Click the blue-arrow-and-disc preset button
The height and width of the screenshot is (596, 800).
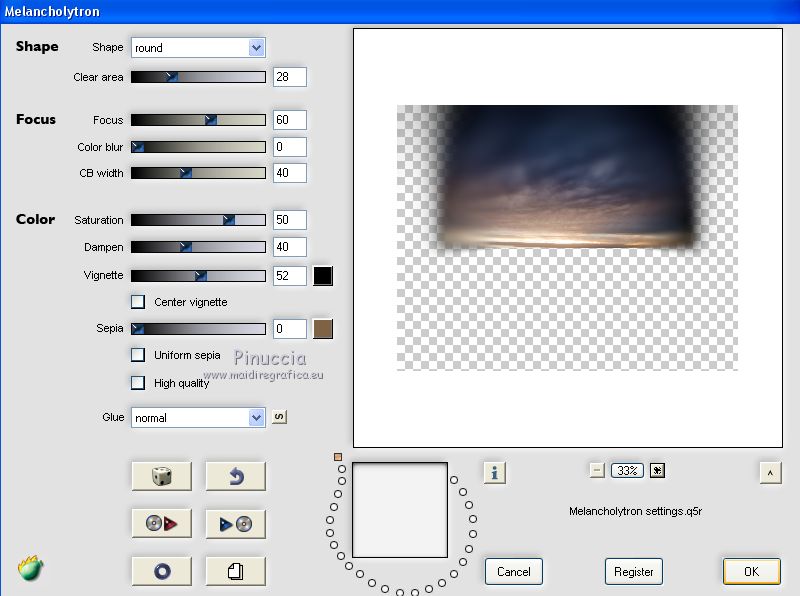[x=236, y=523]
